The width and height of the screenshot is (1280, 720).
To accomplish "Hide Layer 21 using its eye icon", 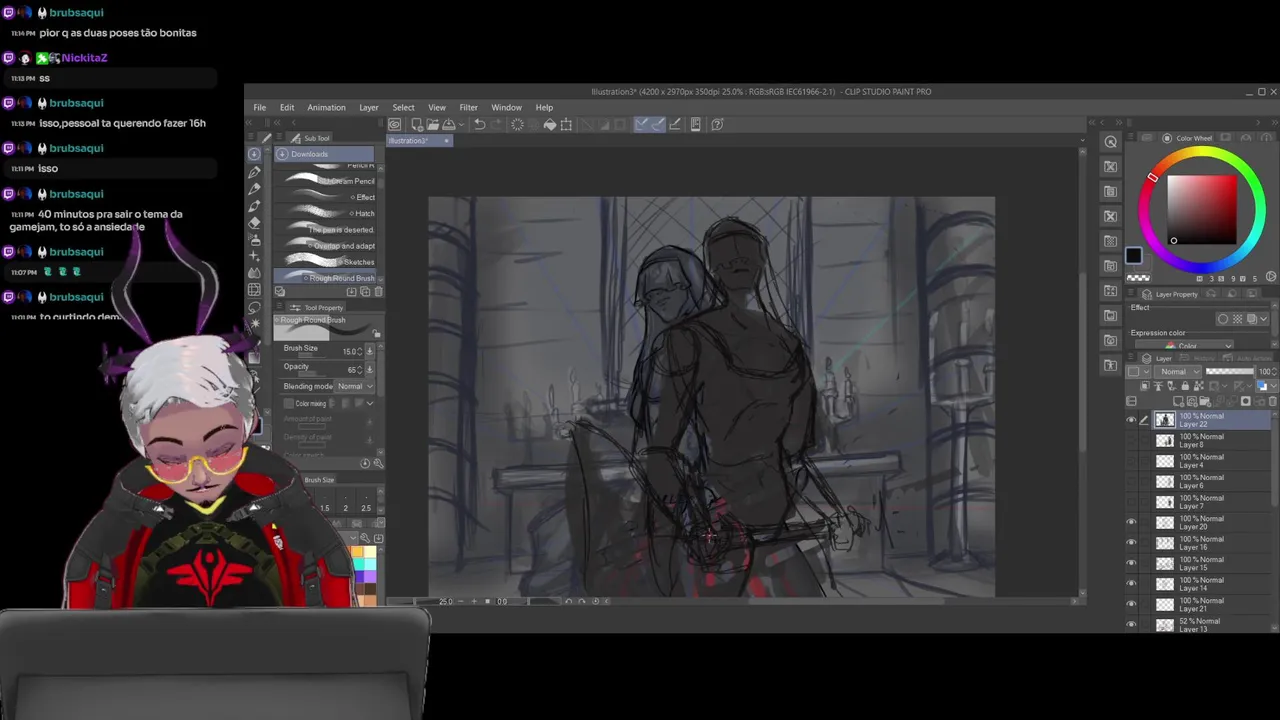I will (x=1131, y=604).
